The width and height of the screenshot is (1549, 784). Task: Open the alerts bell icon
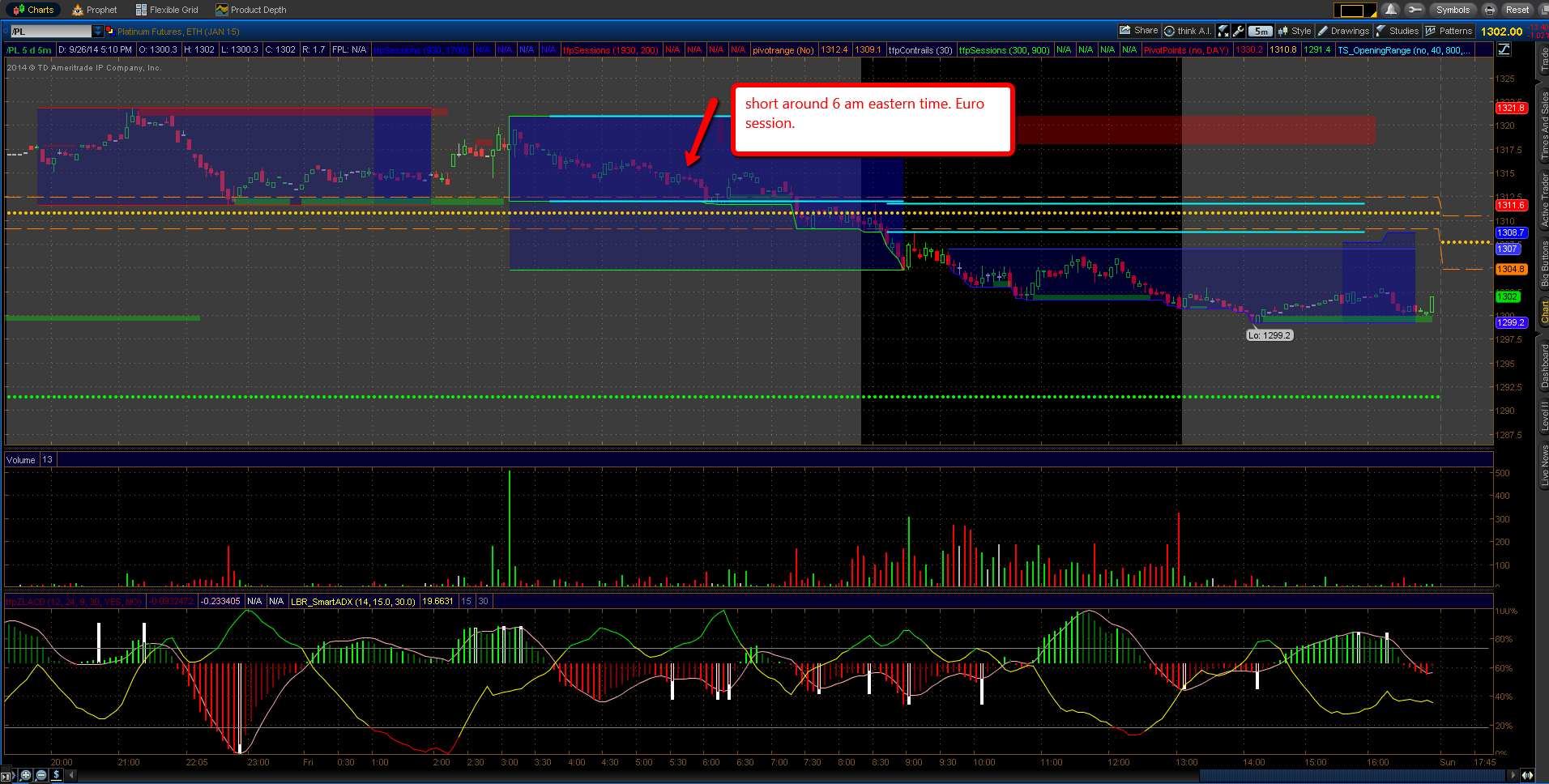(1391, 10)
